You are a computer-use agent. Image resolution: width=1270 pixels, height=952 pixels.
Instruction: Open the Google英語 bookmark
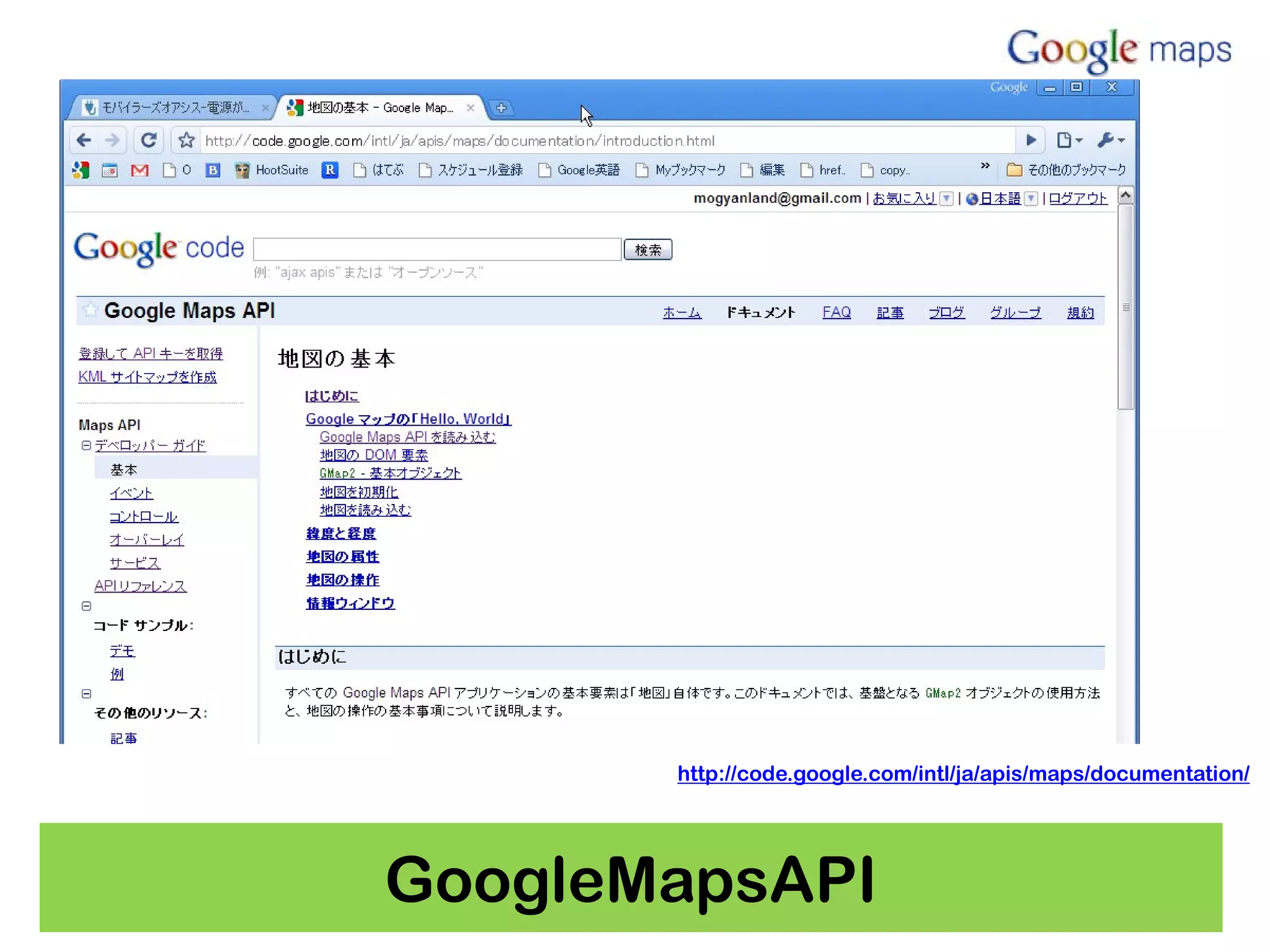pos(579,170)
